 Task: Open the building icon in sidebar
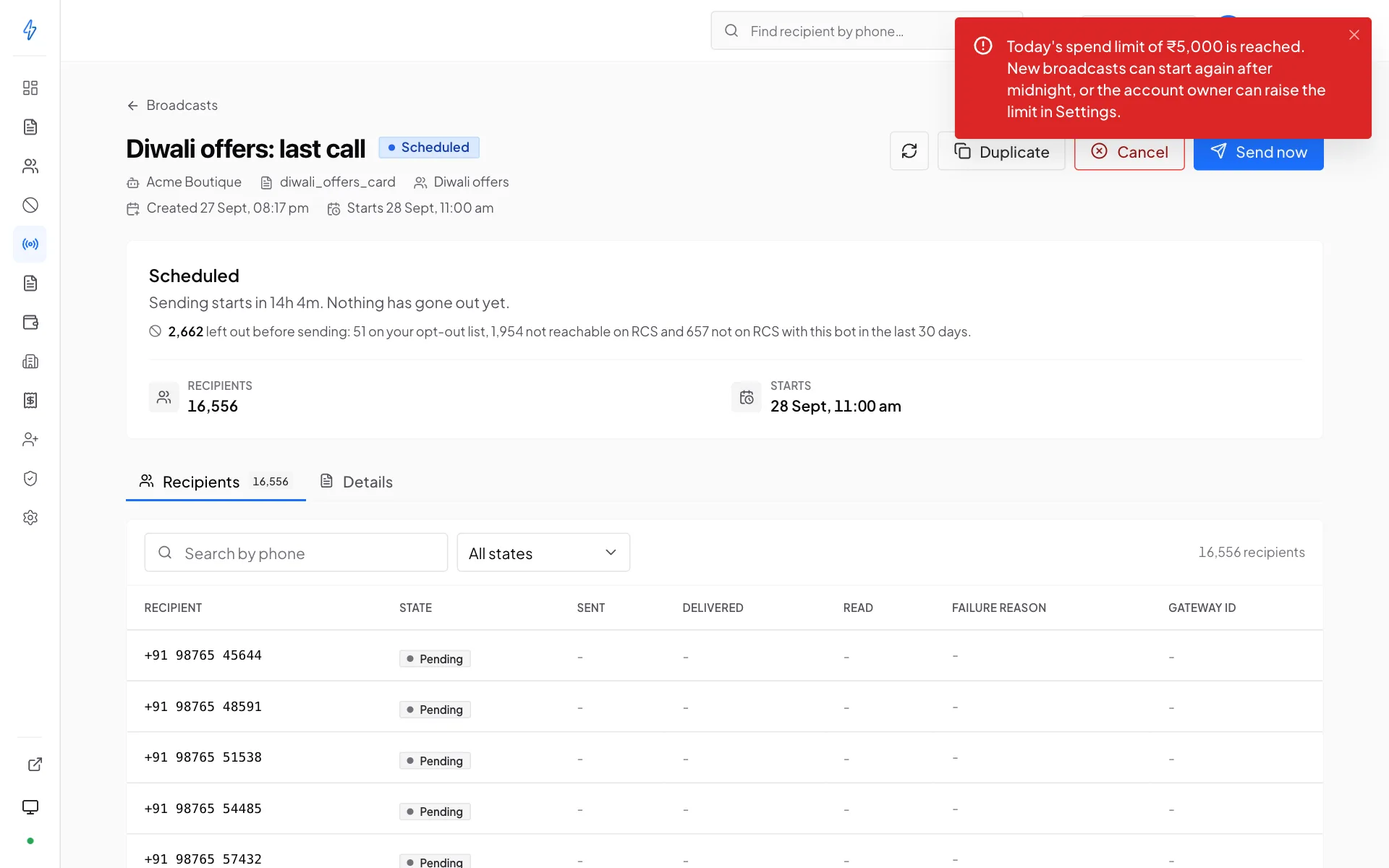coord(30,362)
